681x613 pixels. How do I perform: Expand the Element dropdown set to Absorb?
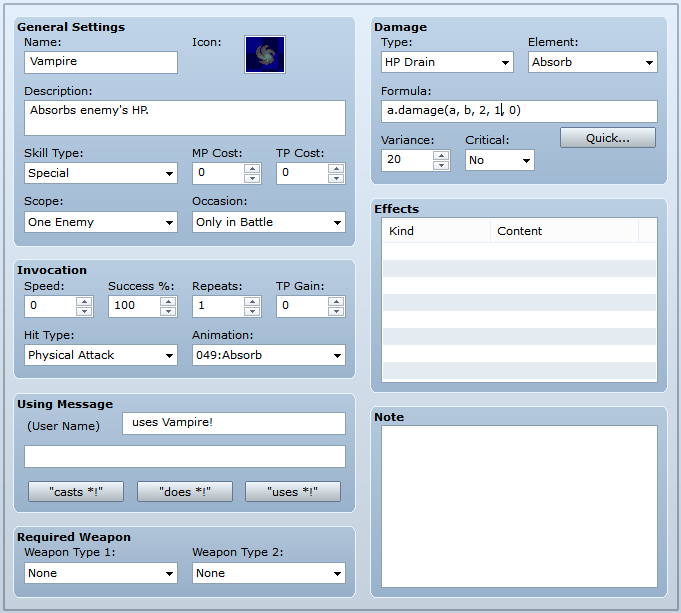592,62
